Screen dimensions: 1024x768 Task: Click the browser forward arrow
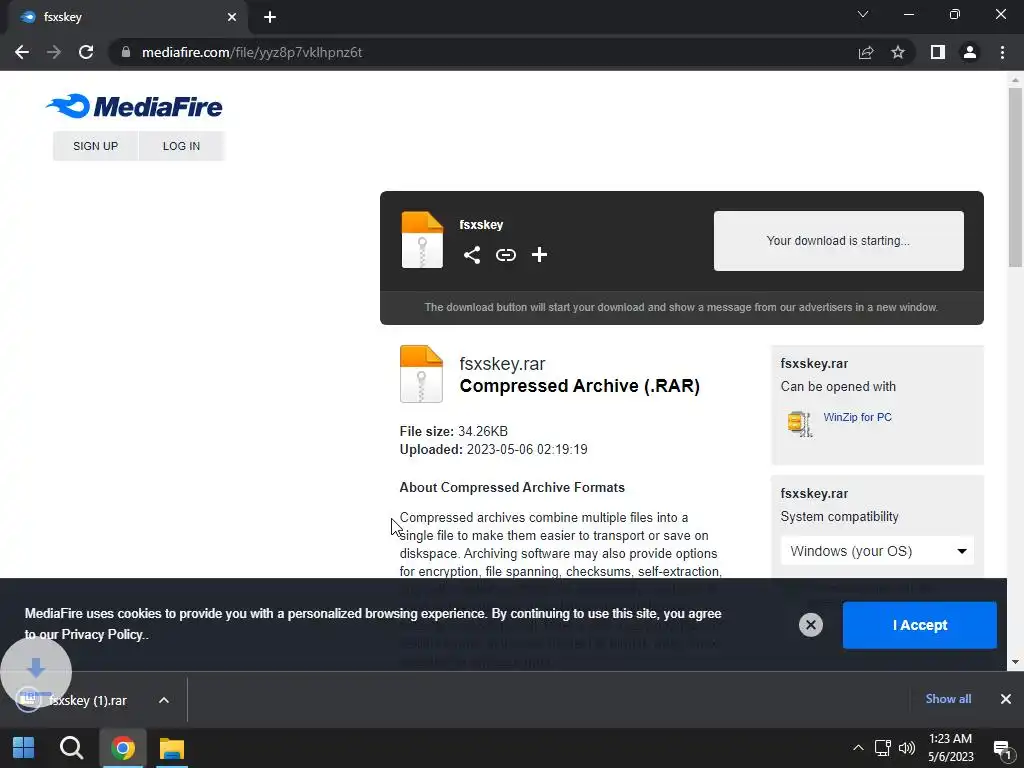[x=54, y=52]
